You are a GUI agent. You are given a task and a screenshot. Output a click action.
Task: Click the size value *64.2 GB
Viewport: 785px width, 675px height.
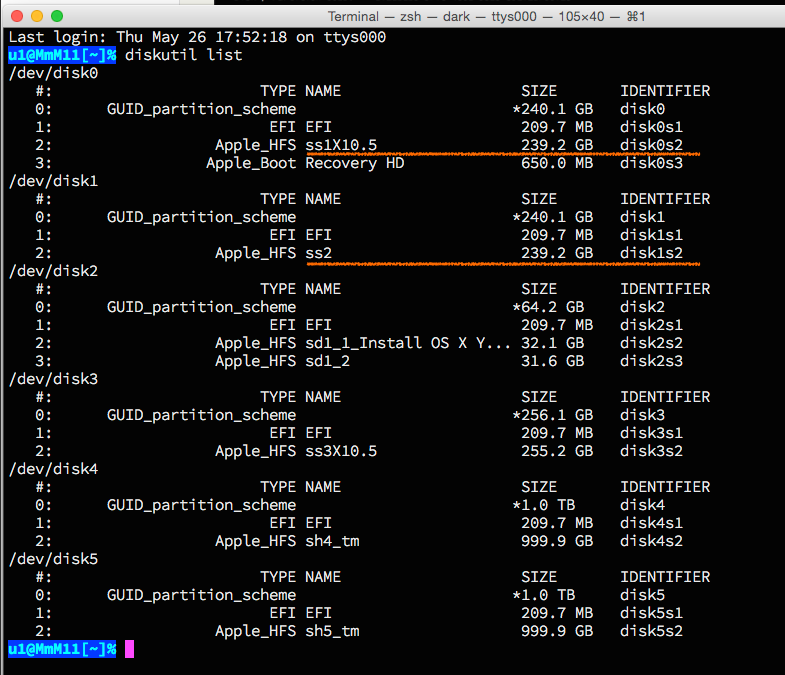pos(548,307)
